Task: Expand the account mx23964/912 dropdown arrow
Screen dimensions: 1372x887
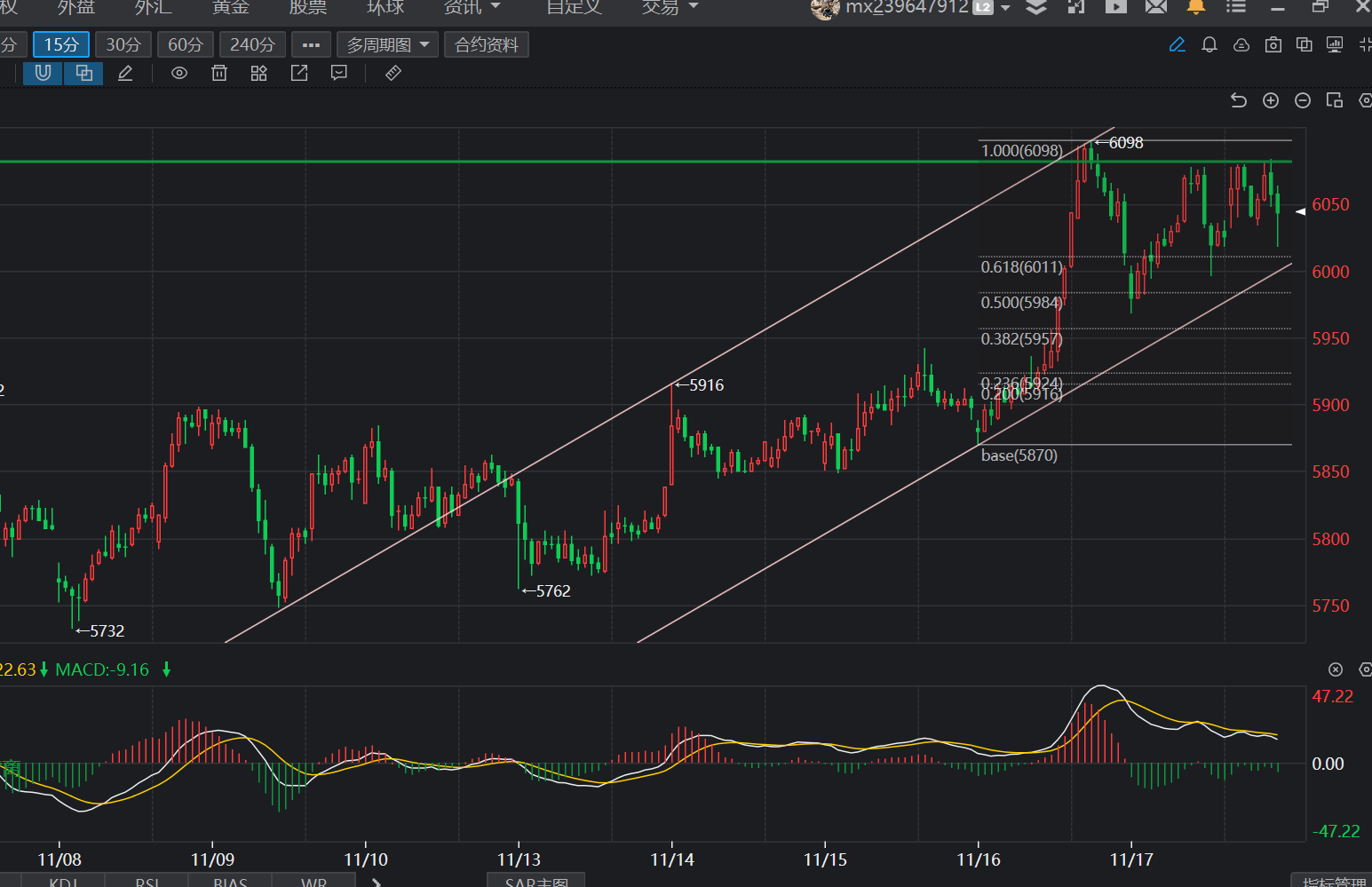Action: point(1006,7)
